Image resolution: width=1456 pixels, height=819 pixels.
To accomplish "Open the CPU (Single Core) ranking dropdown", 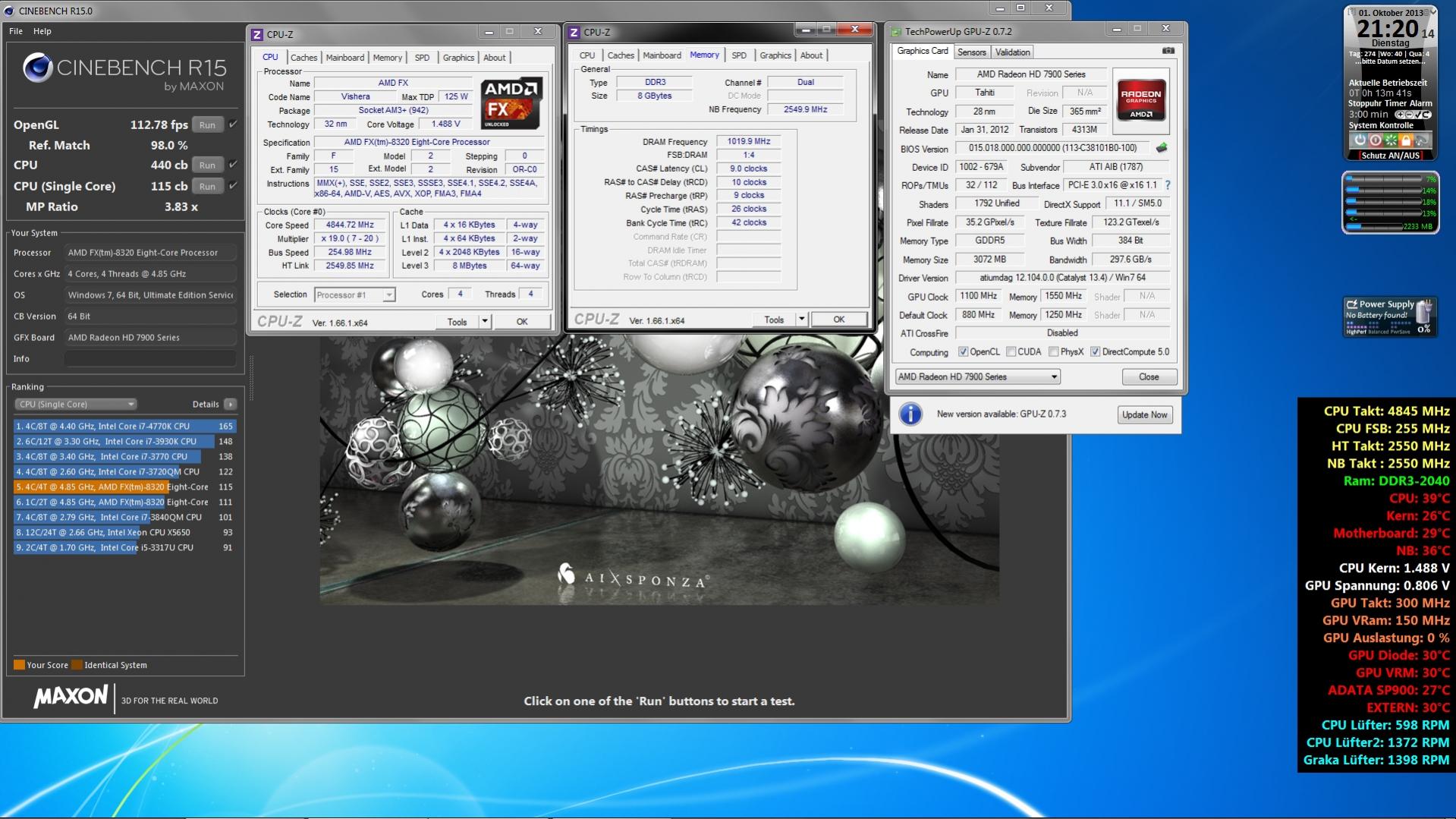I will 75,405.
